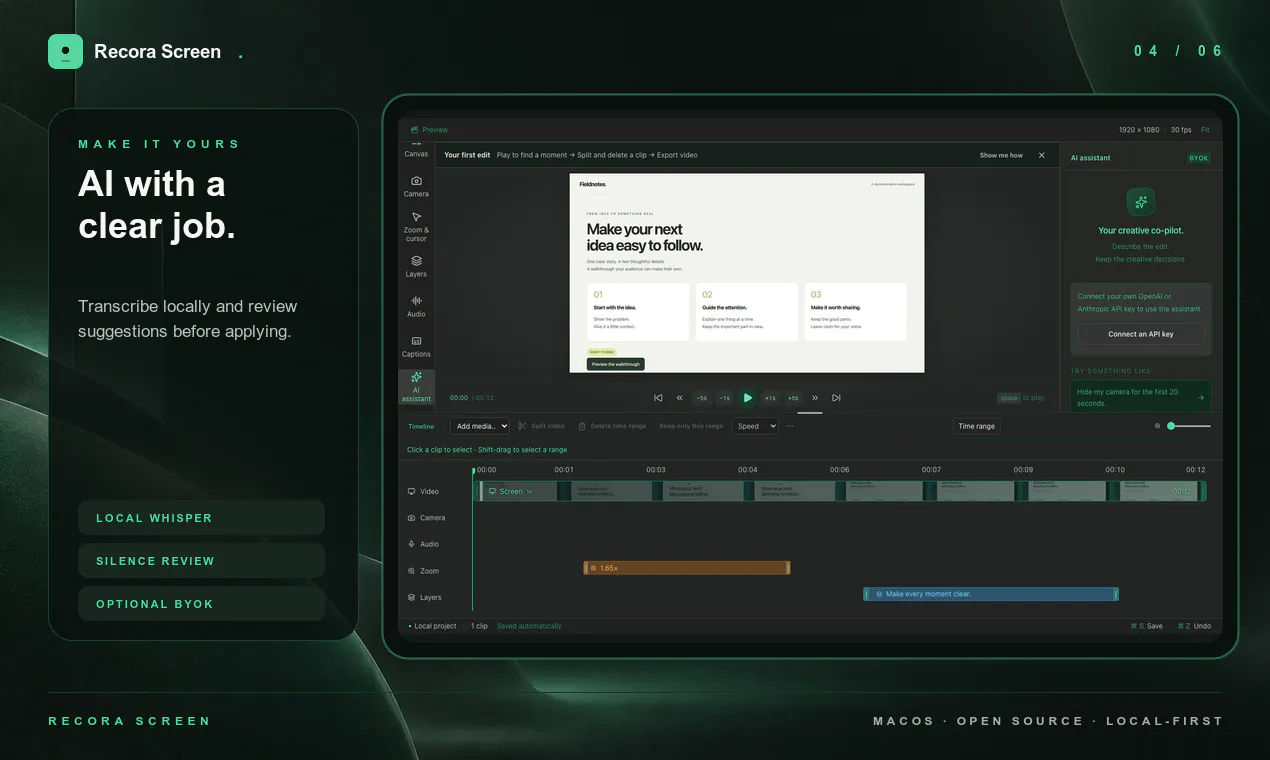This screenshot has height=760, width=1270.
Task: Open the Layers sidebar panel
Action: [x=416, y=266]
